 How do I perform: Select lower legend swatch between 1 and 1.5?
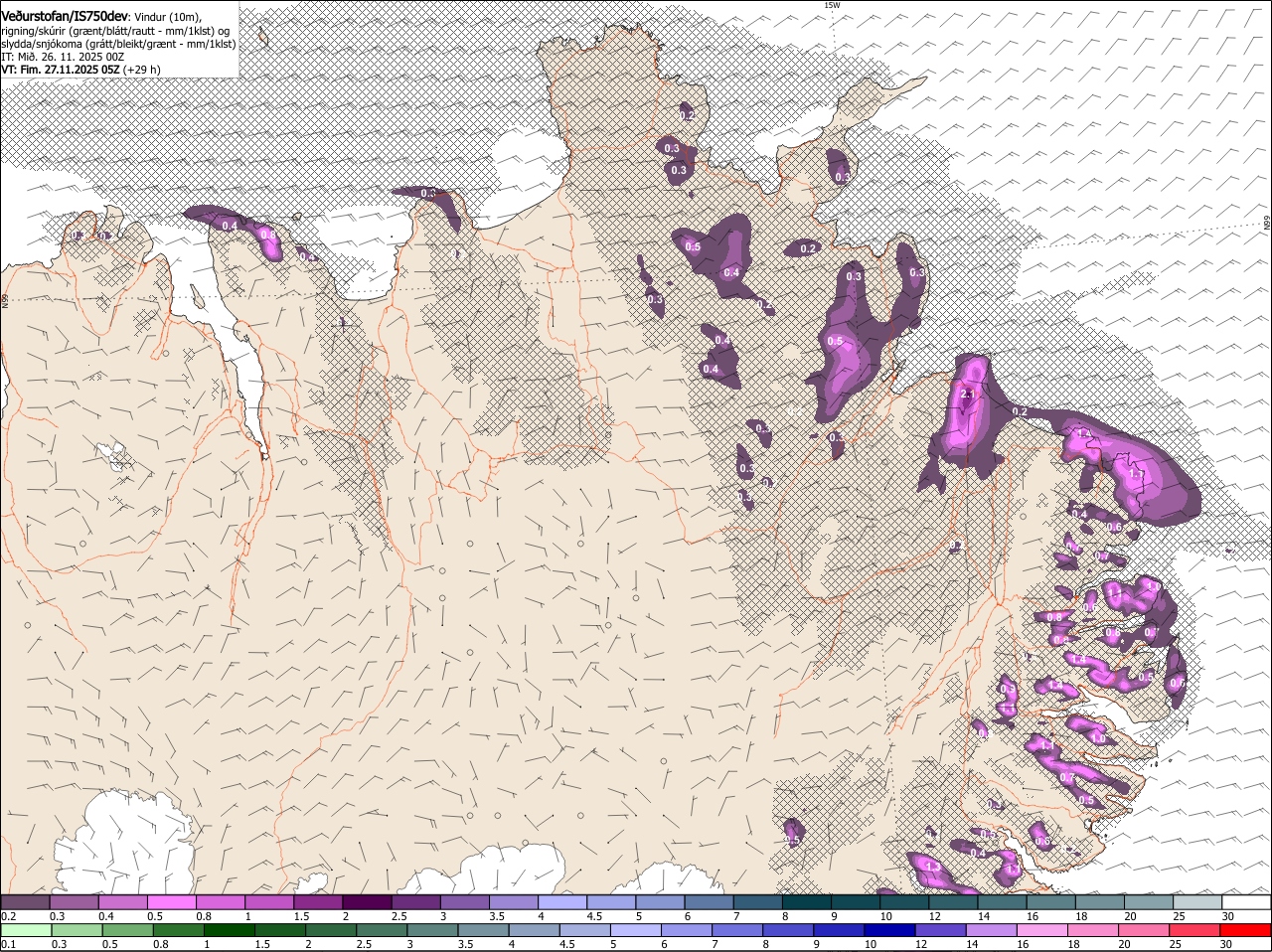point(229,930)
